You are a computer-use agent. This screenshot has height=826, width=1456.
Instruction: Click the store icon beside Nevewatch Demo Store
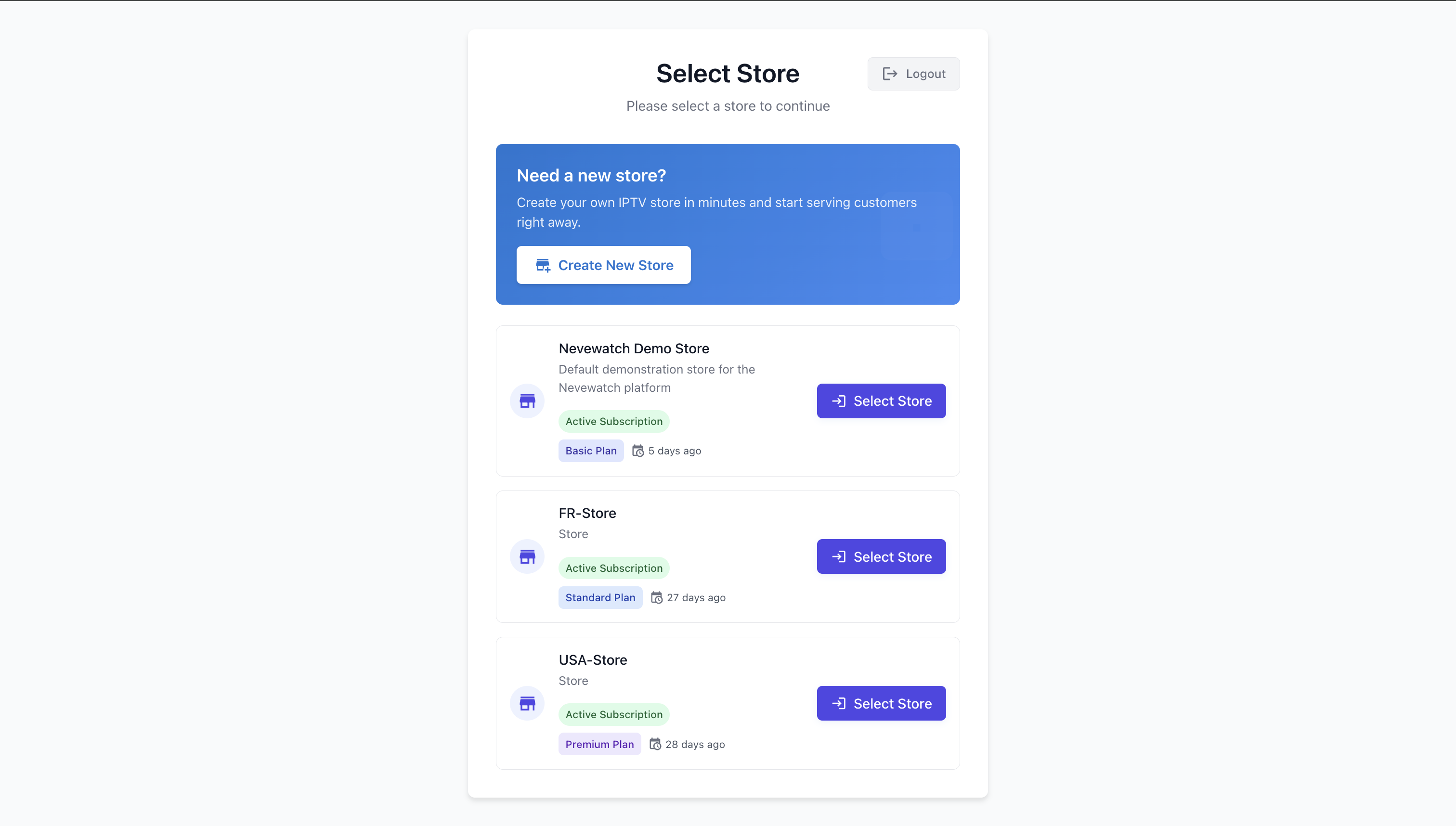527,401
